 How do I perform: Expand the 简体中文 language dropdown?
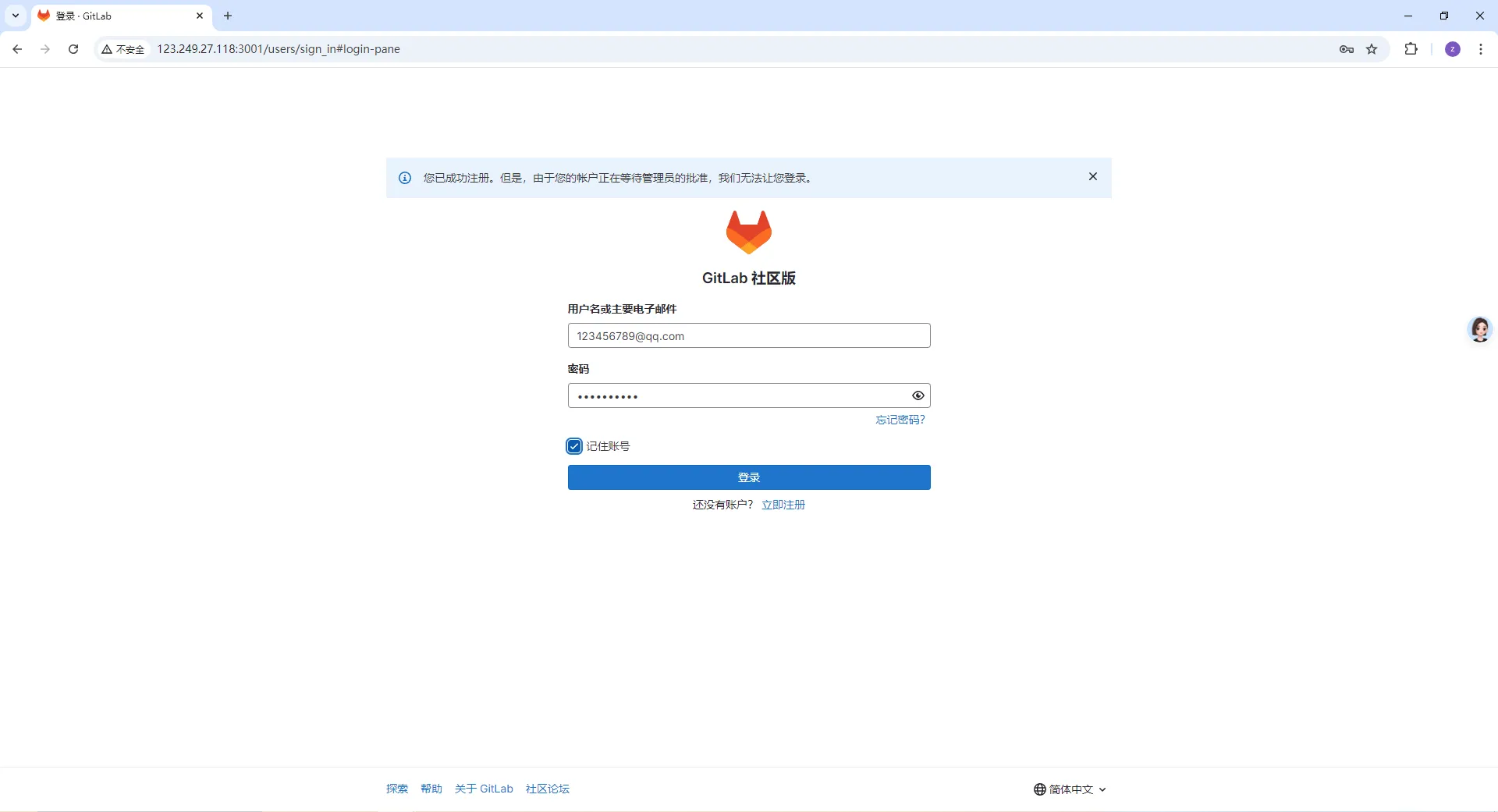(x=1070, y=789)
